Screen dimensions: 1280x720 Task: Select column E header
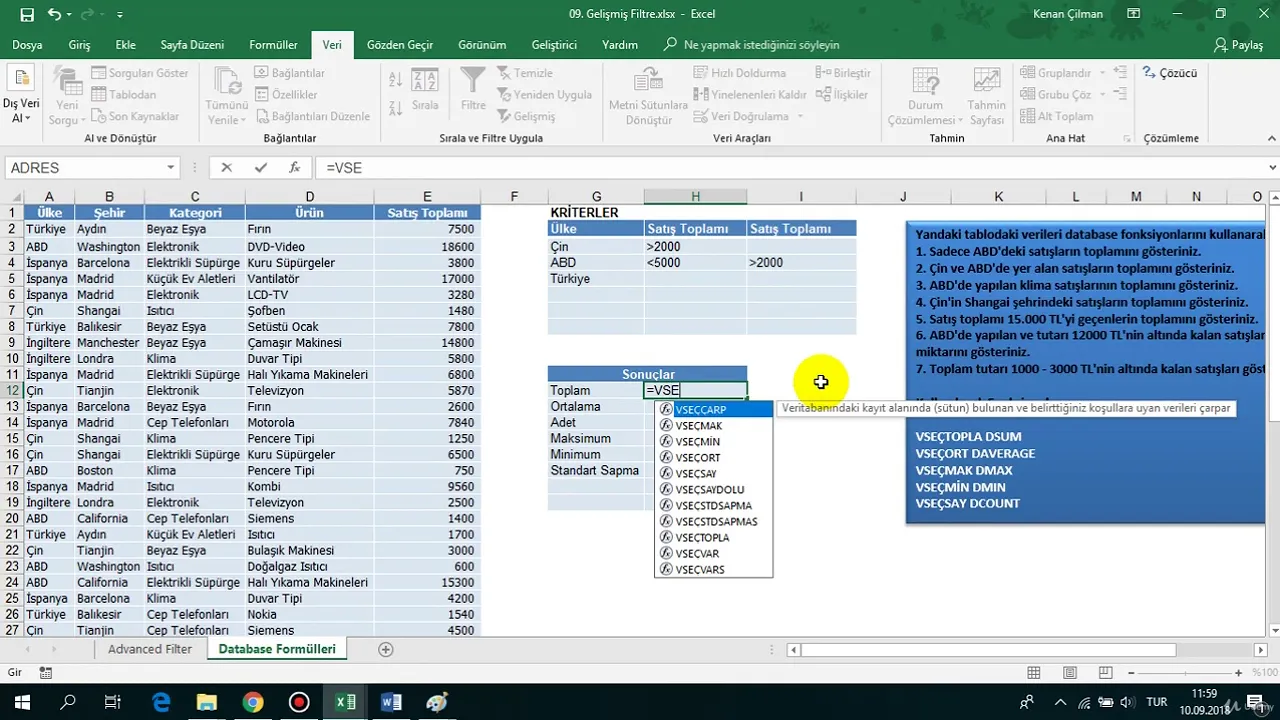coord(427,197)
